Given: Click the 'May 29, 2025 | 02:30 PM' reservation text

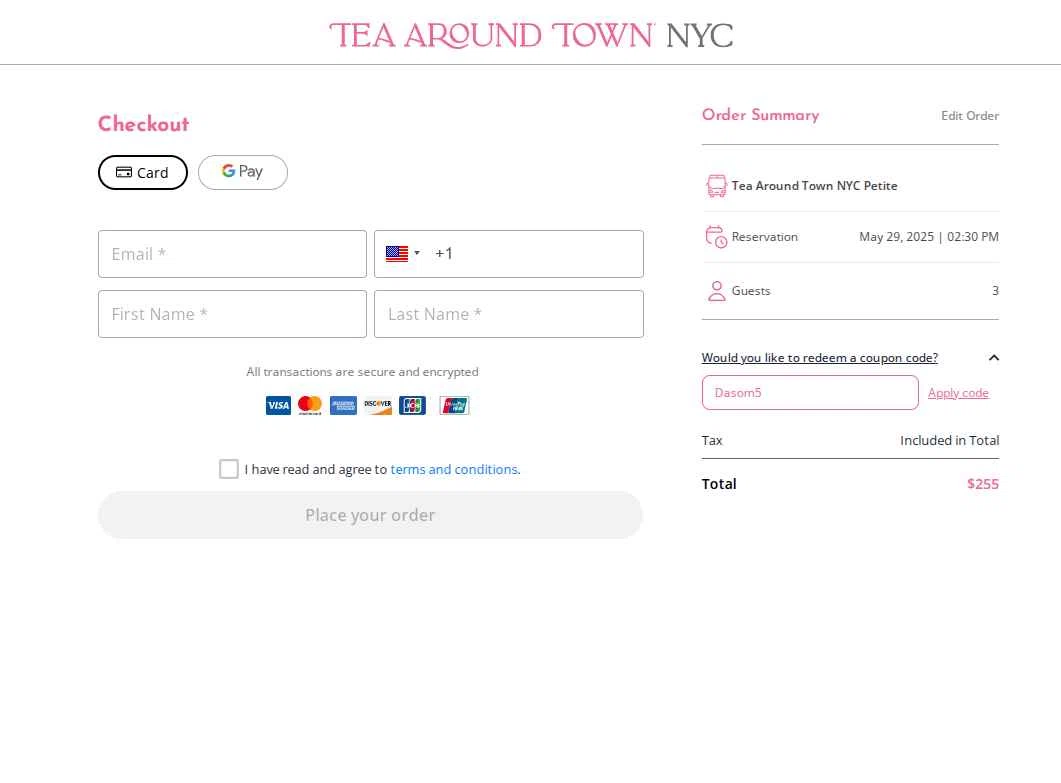Looking at the screenshot, I should pos(928,237).
